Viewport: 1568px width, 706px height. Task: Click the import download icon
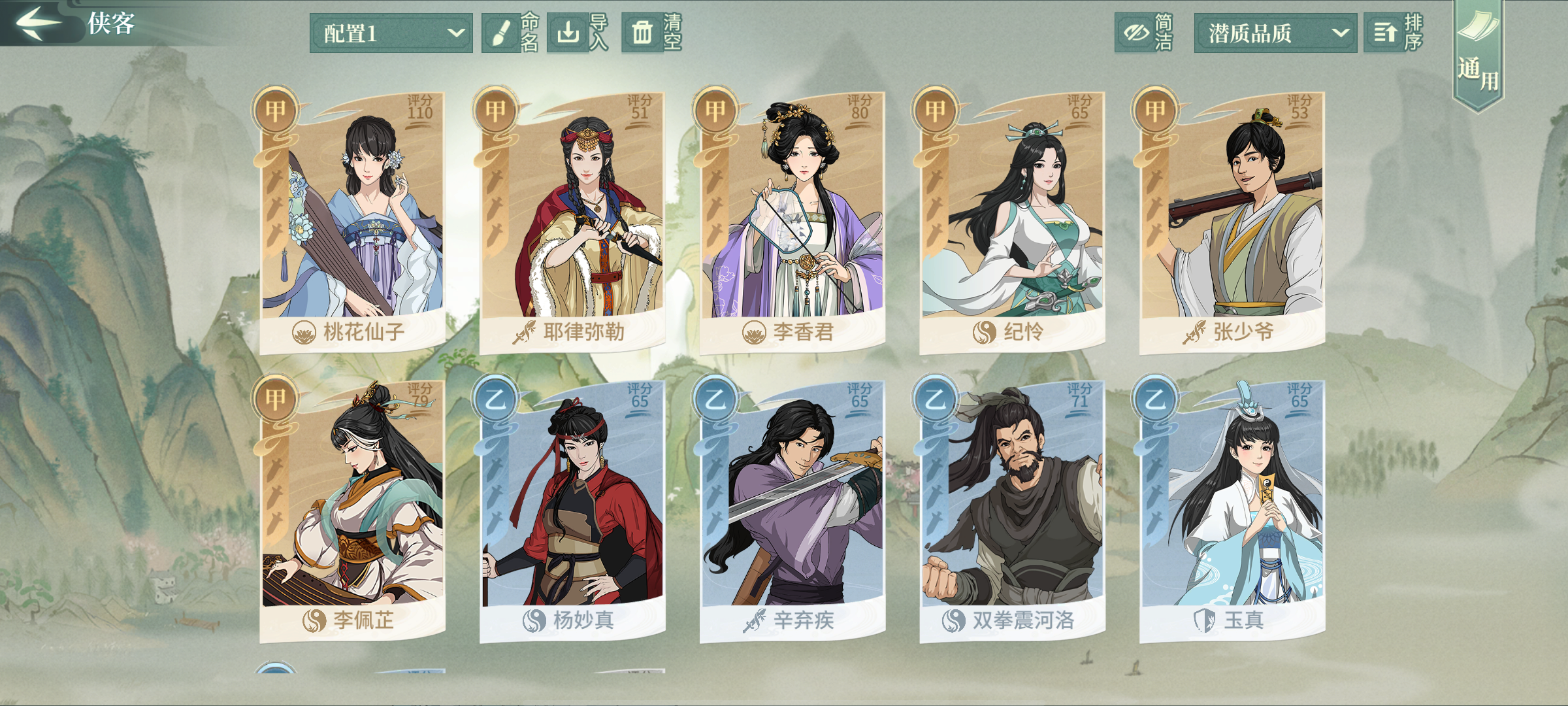point(568,33)
